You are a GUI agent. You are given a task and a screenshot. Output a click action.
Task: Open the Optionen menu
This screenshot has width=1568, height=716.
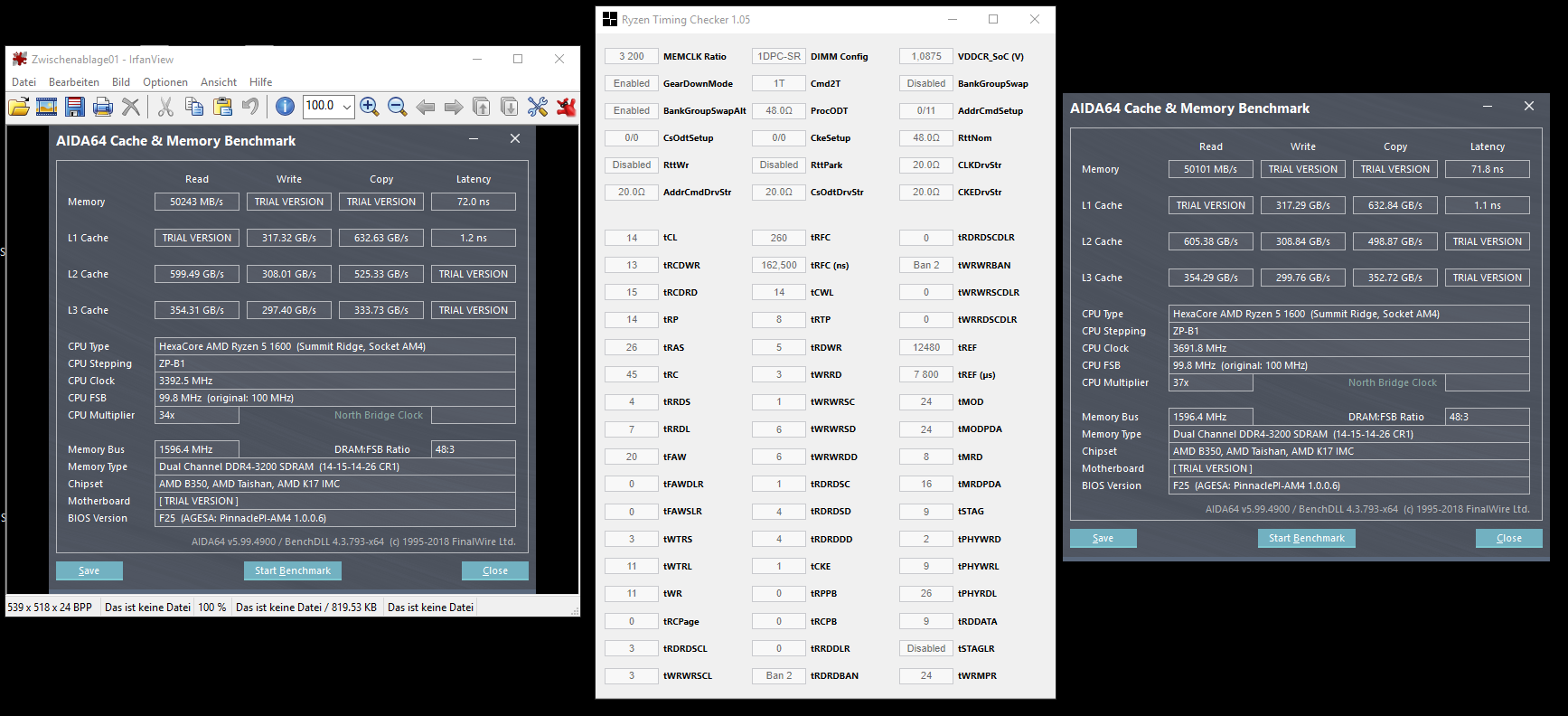pos(165,81)
